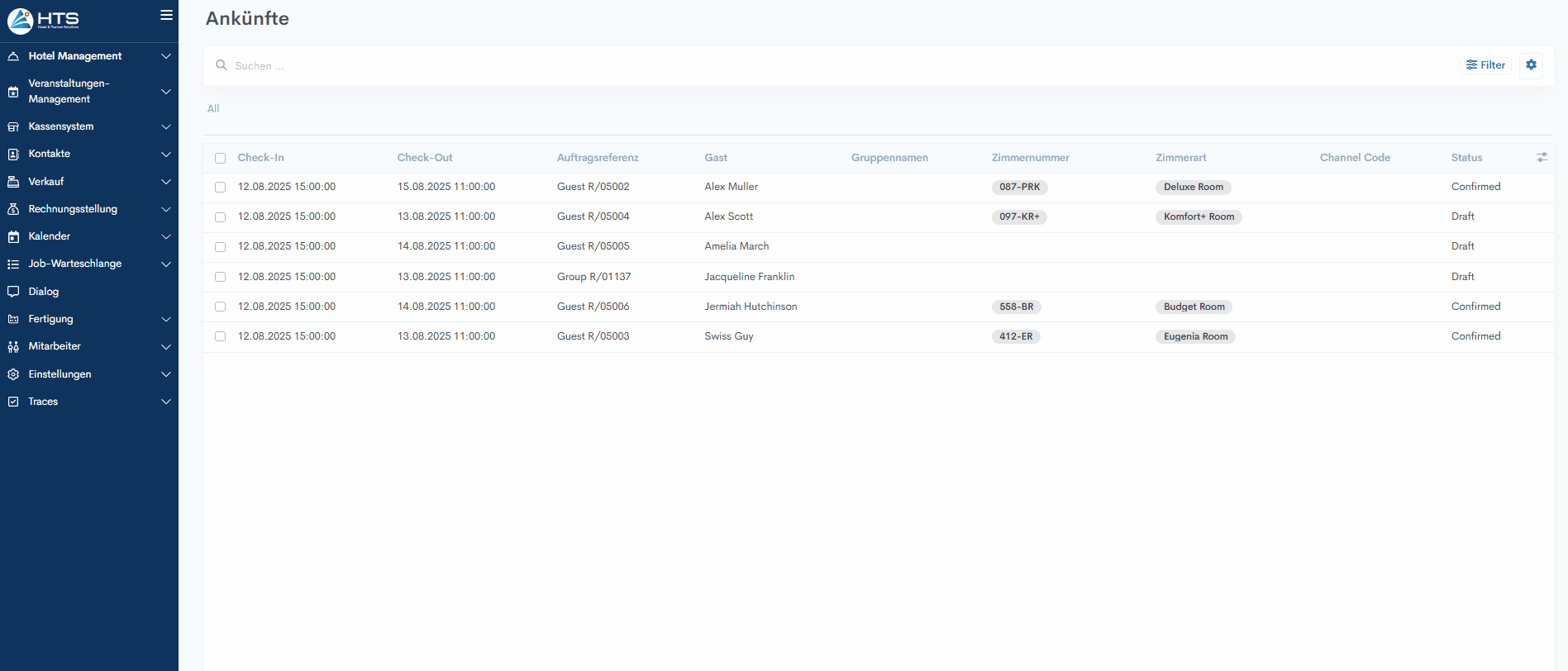
Task: Open the Group R/01137 reservation entry
Action: pyautogui.click(x=593, y=277)
